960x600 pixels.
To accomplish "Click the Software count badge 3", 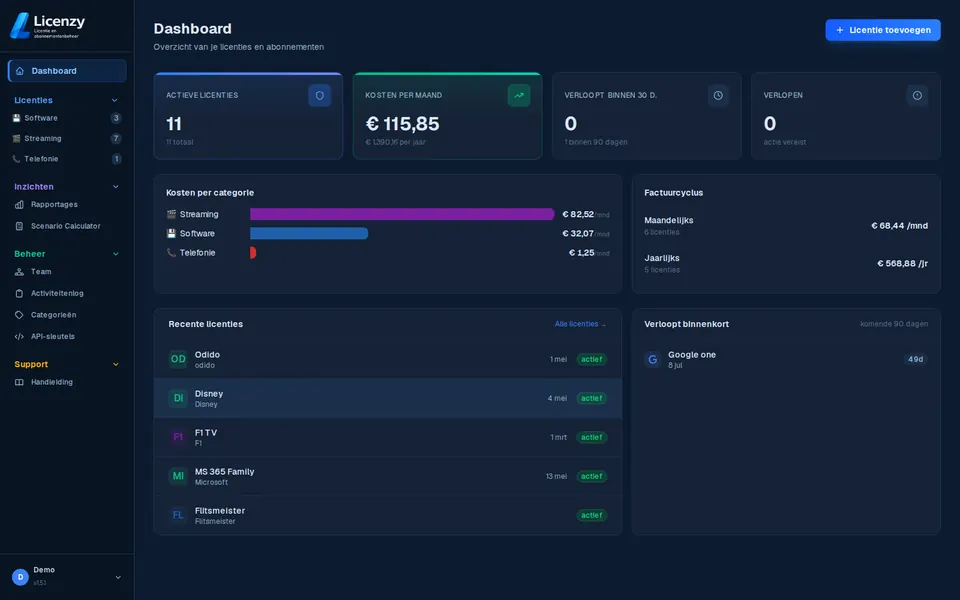I will (x=116, y=118).
